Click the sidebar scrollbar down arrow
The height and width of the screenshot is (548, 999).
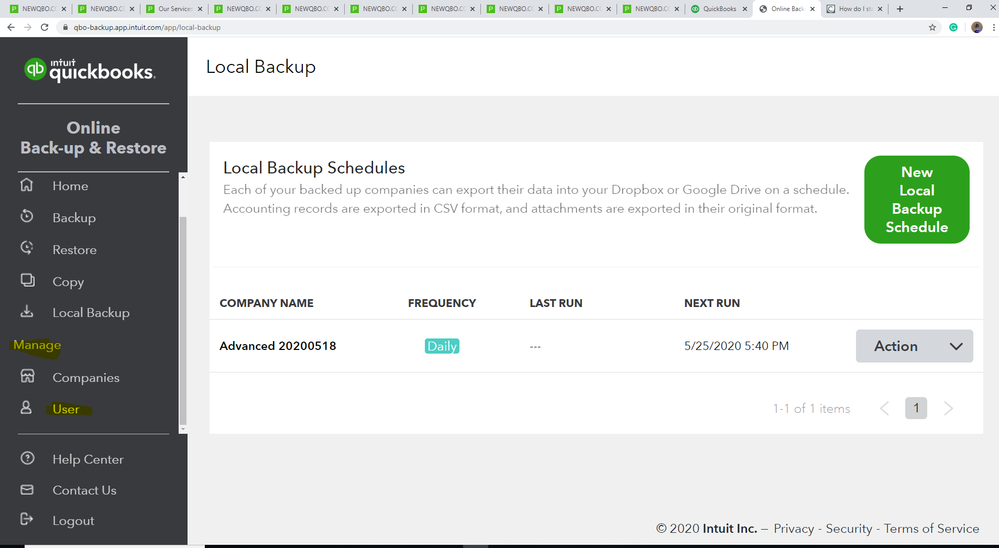(183, 429)
